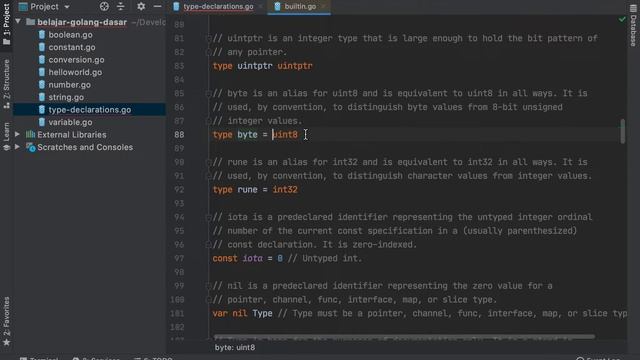Fold the byte comment at line 85
Image resolution: width=640 pixels, height=360 pixels.
[x=208, y=93]
